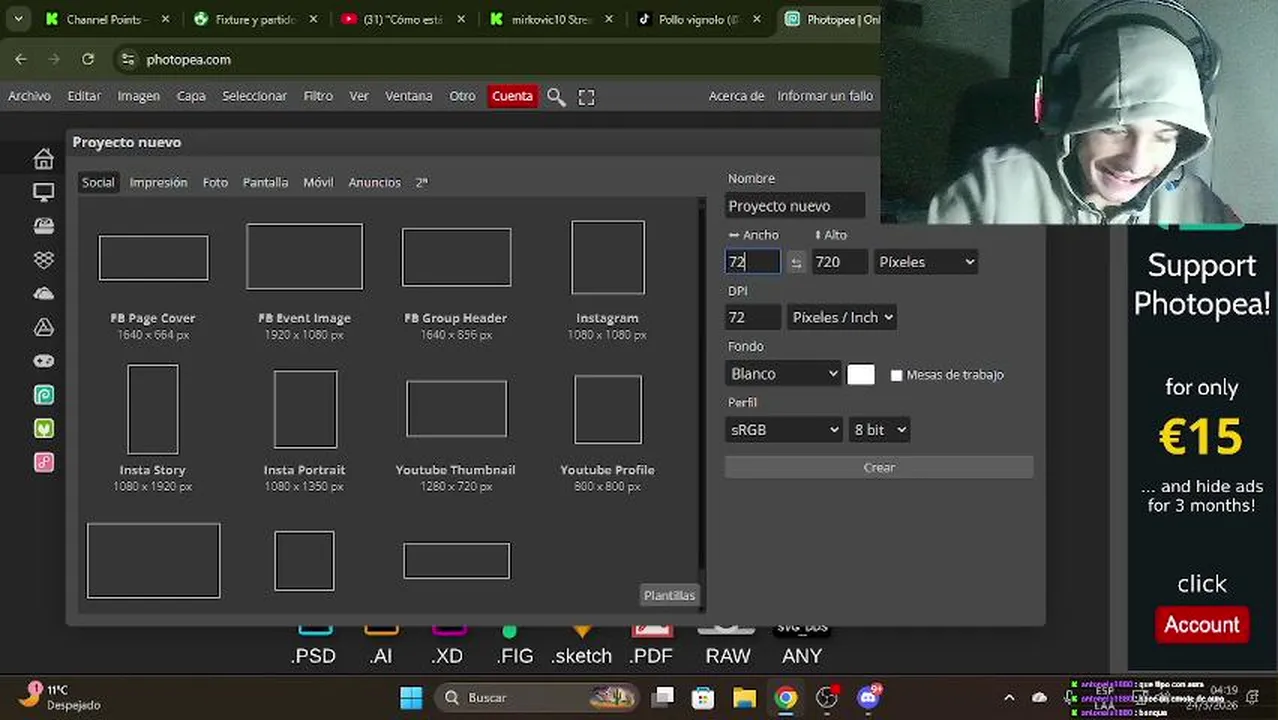Switch to Pantalla template tab

265,182
